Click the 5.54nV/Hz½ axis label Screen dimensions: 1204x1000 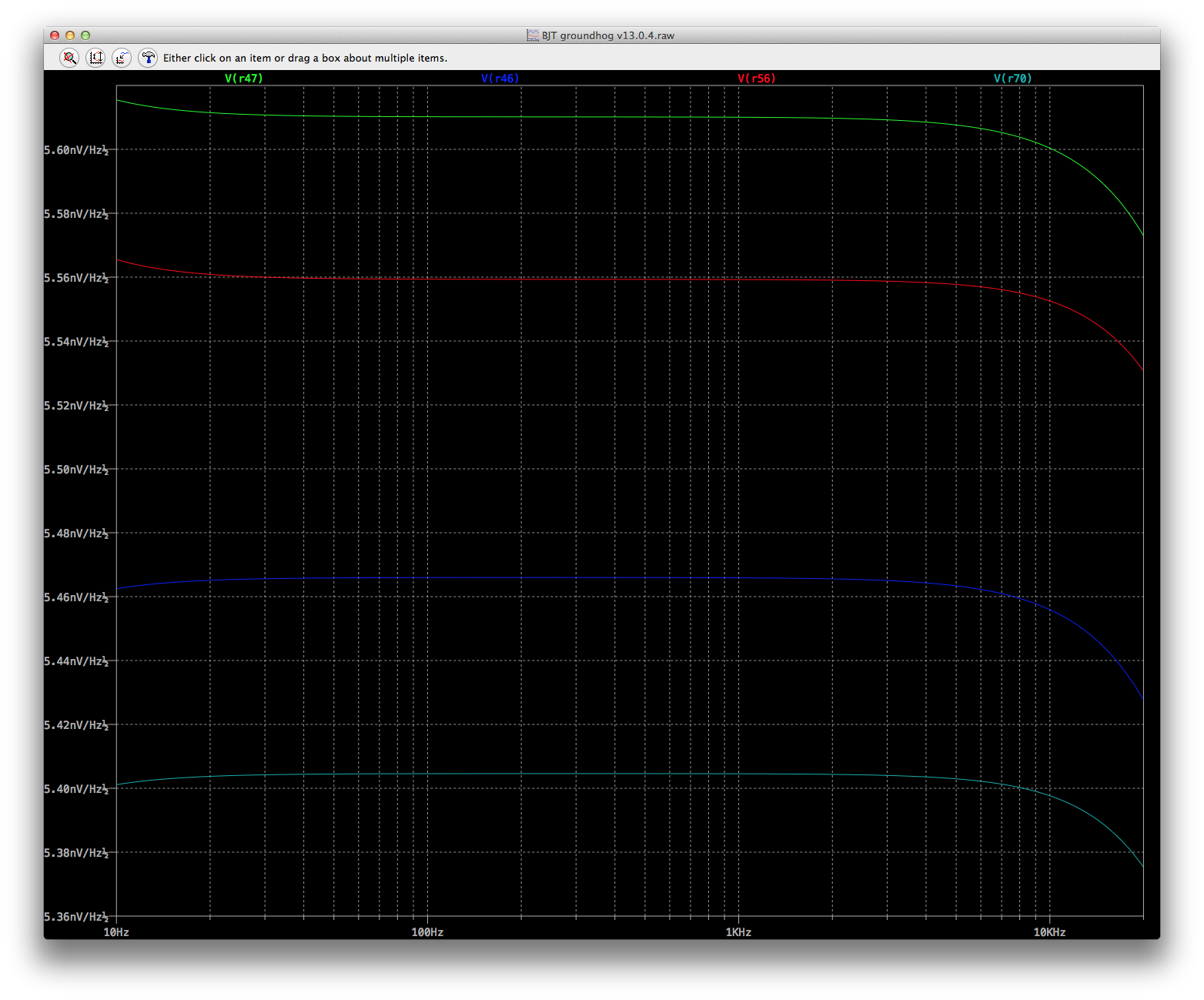tap(76, 342)
